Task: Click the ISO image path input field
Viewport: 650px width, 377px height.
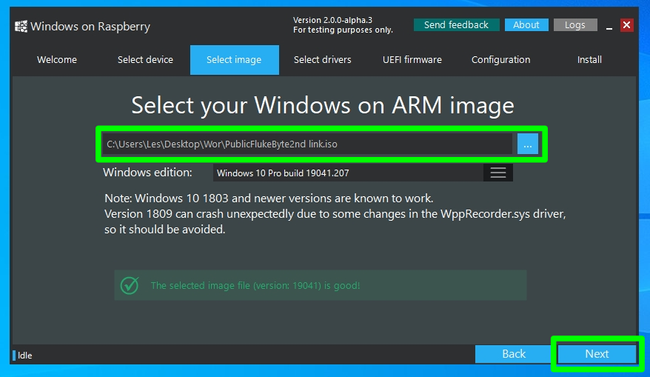Action: coord(307,144)
